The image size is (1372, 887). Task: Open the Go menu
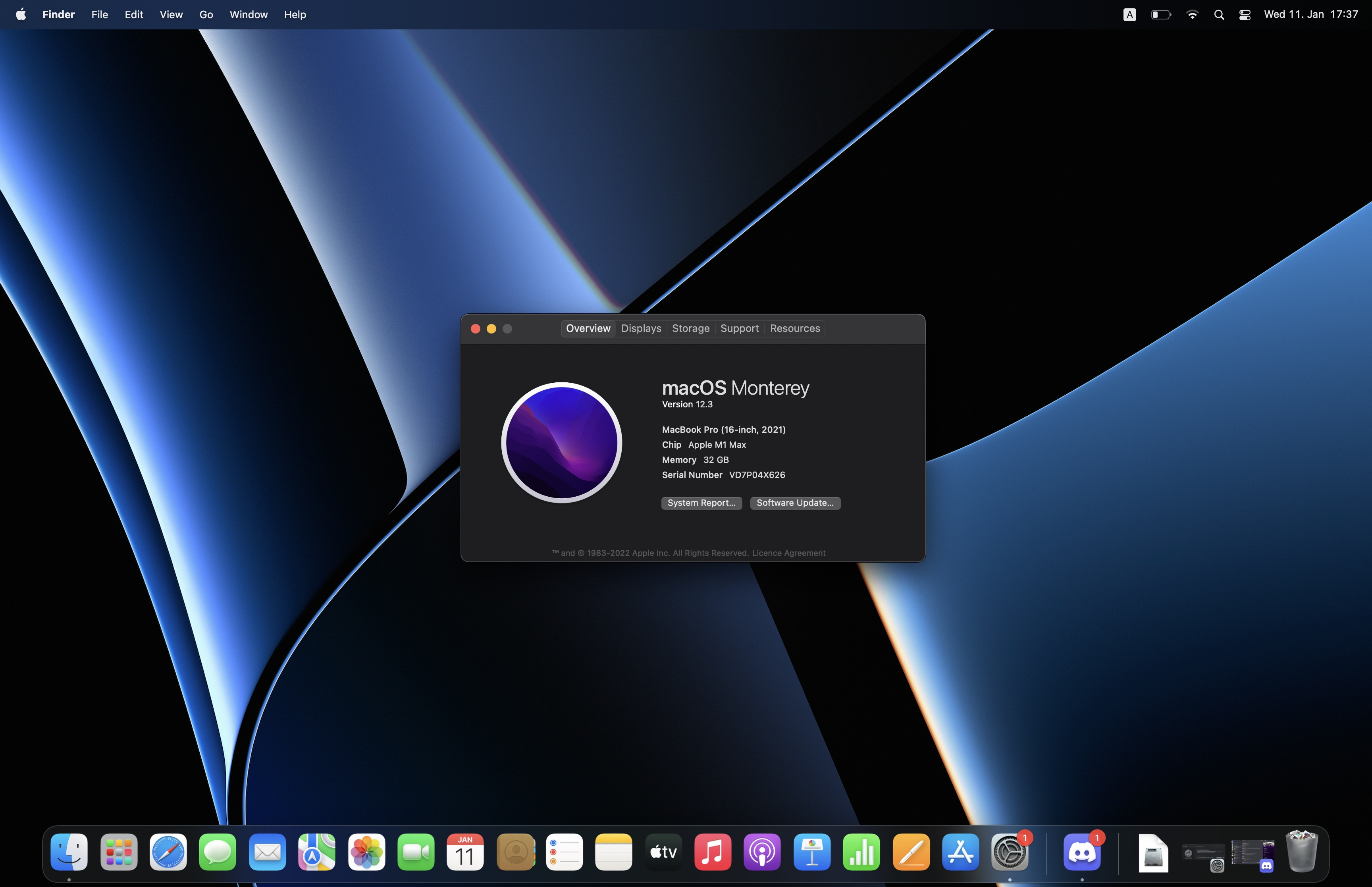tap(206, 14)
